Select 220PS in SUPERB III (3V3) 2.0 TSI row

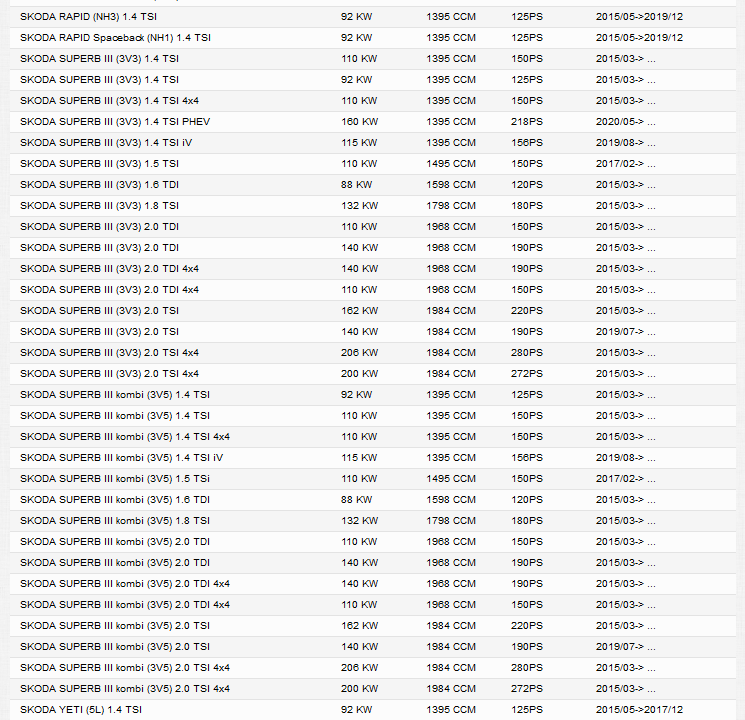[527, 310]
